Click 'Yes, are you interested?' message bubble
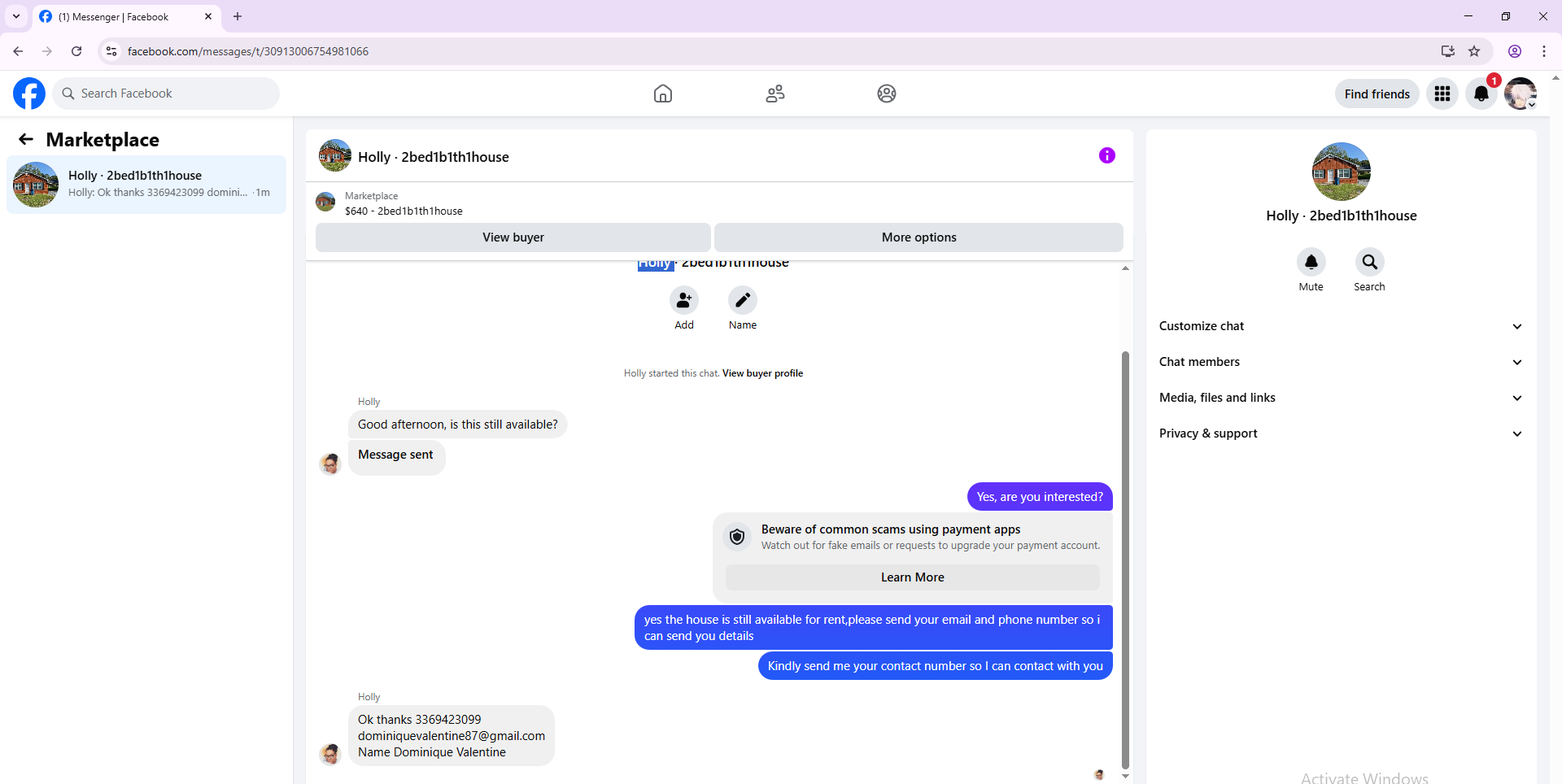Screen dimensions: 1562x784 (x=1040, y=497)
